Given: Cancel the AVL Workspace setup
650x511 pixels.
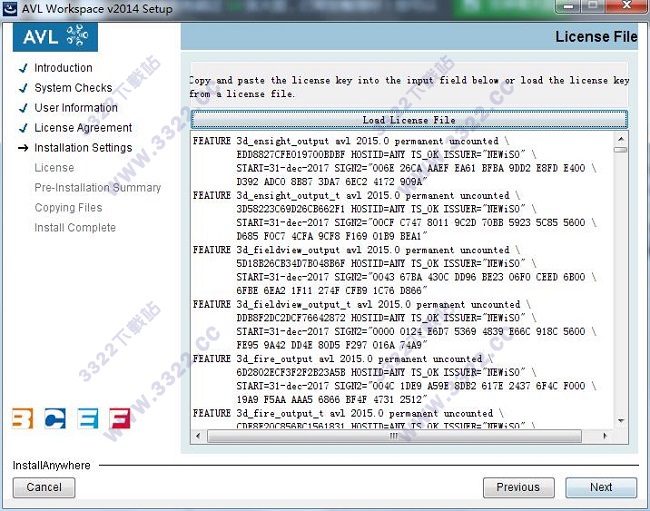Looking at the screenshot, I should point(44,487).
